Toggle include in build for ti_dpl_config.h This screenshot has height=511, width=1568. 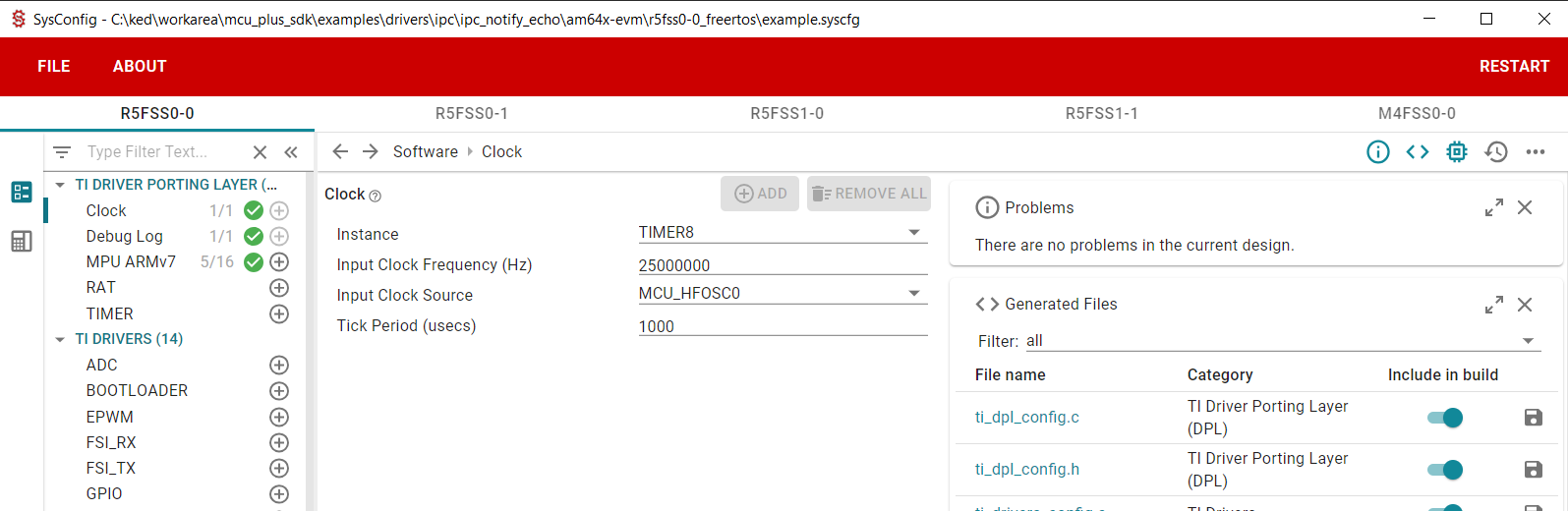tap(1445, 470)
